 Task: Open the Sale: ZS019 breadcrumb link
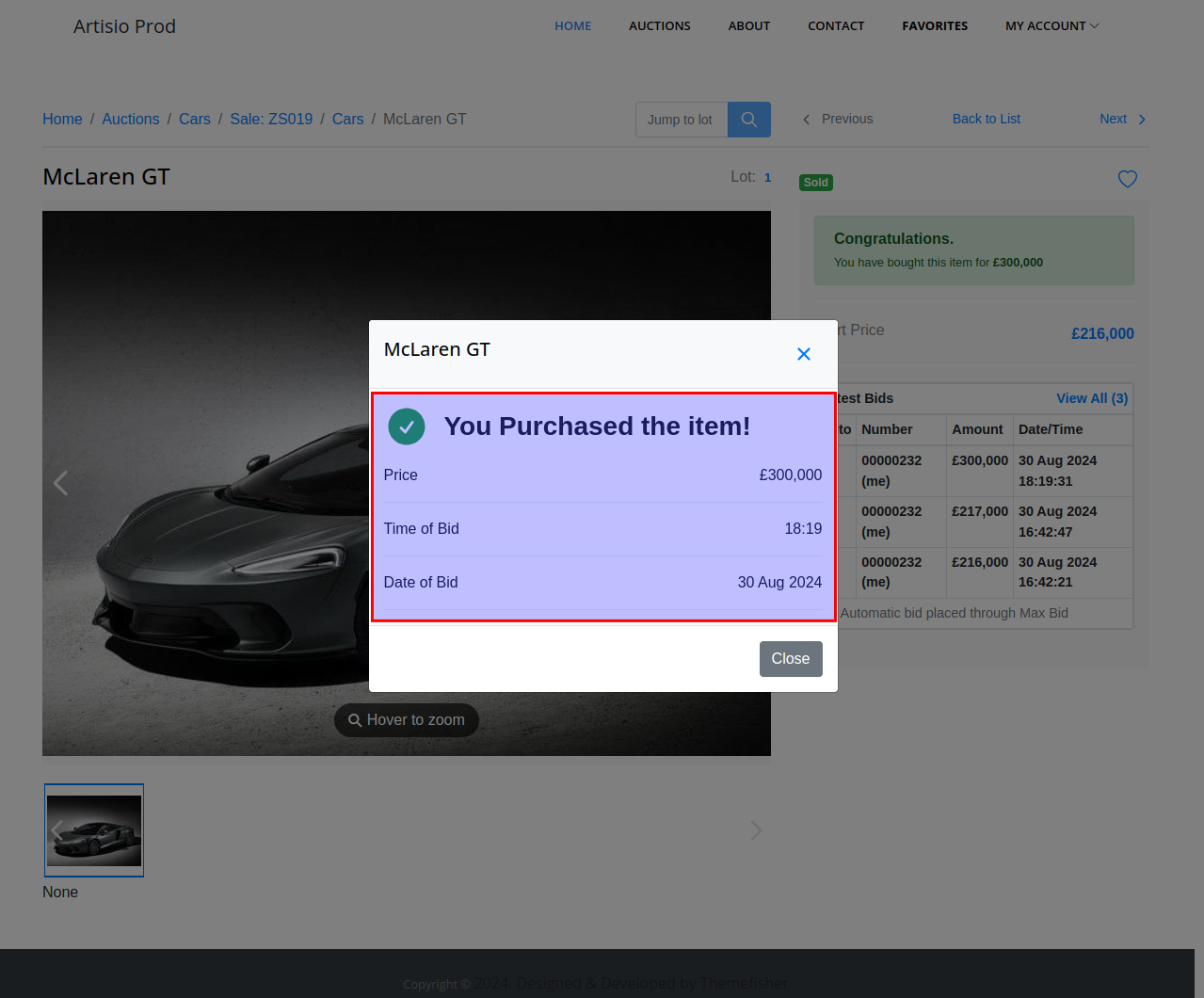click(x=271, y=119)
